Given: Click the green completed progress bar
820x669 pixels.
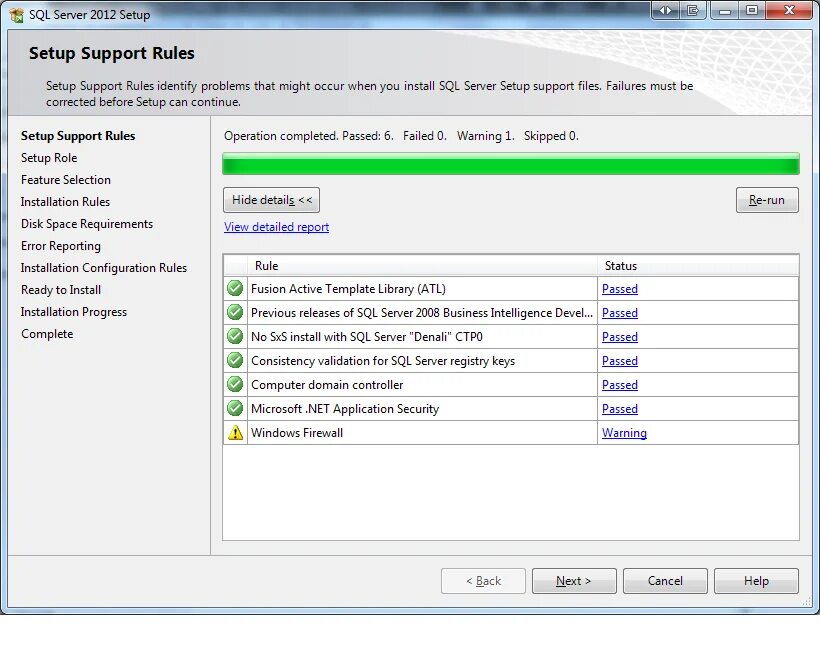Looking at the screenshot, I should coord(511,164).
